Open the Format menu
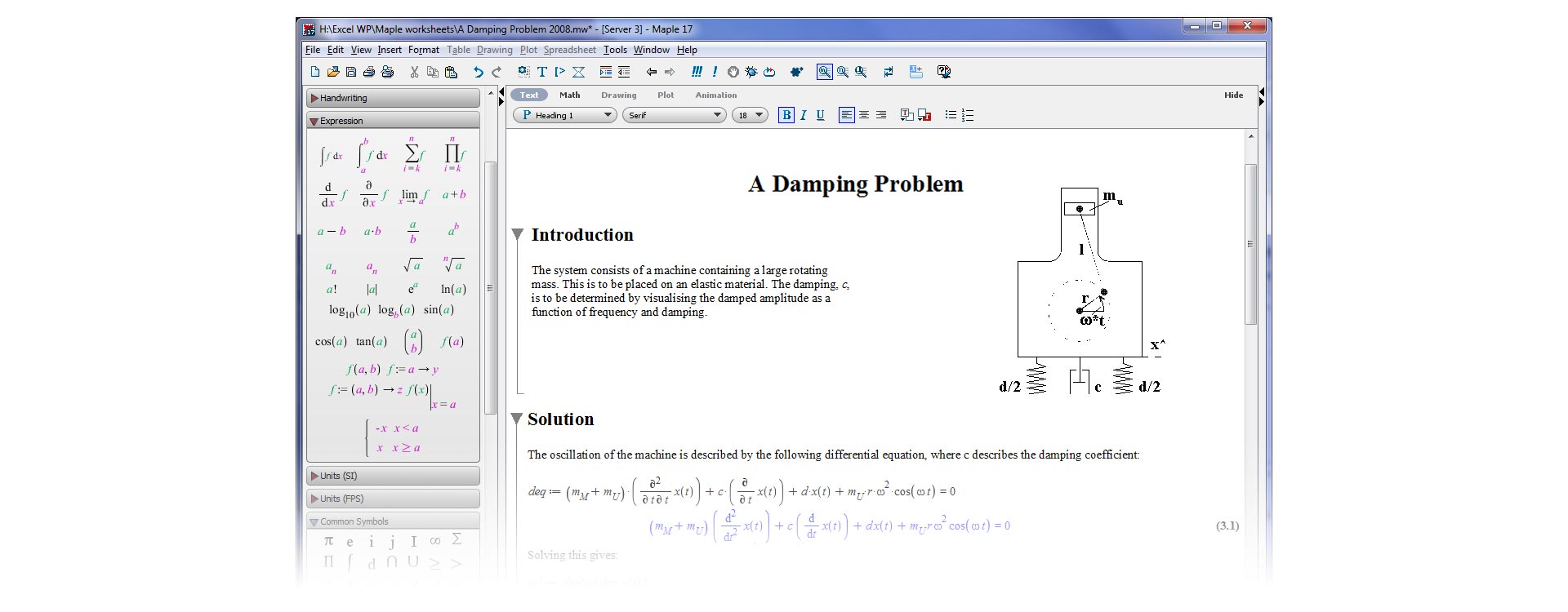The height and width of the screenshot is (612, 1568). click(x=424, y=50)
